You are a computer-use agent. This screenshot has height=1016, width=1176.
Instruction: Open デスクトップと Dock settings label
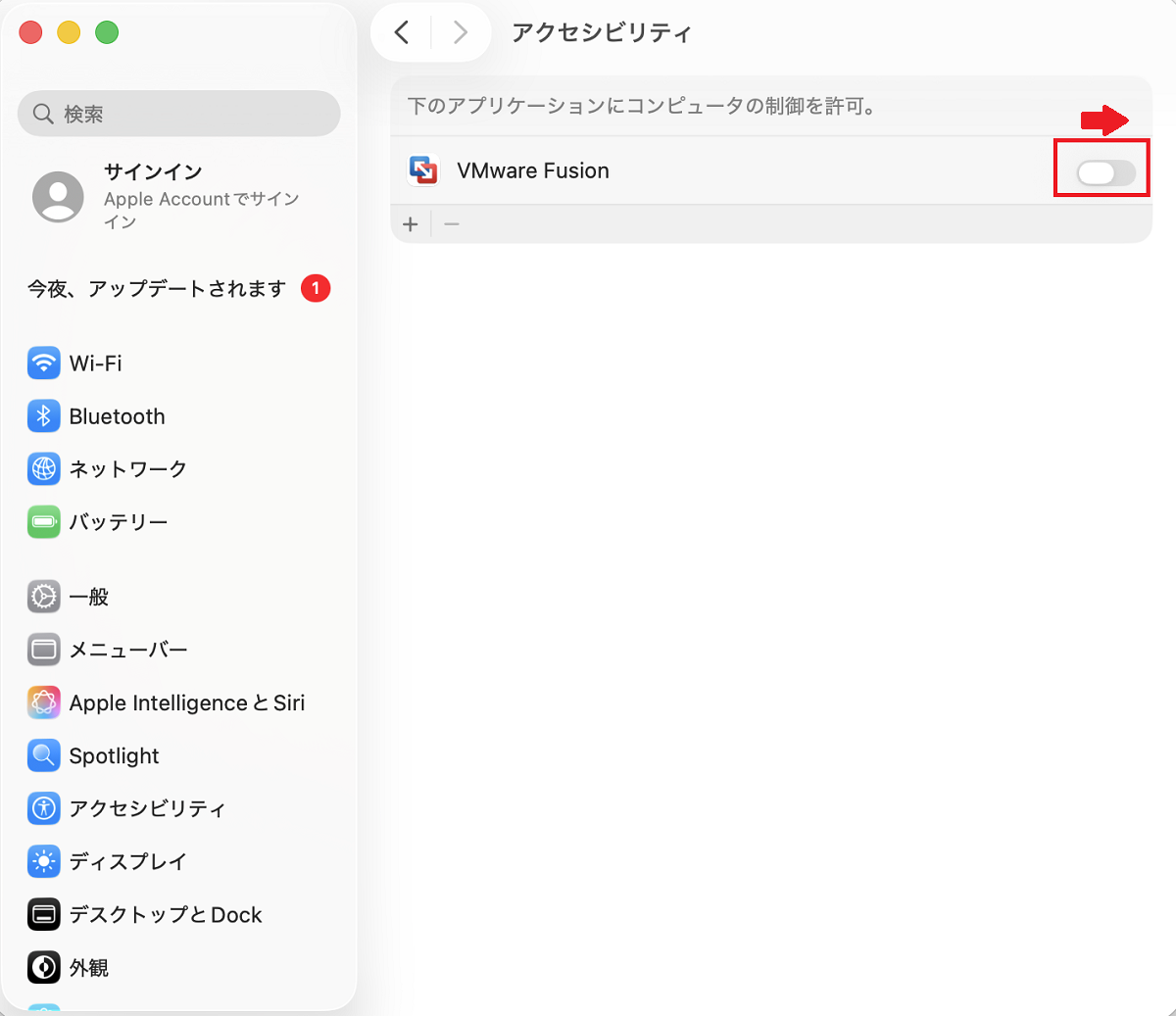[166, 914]
